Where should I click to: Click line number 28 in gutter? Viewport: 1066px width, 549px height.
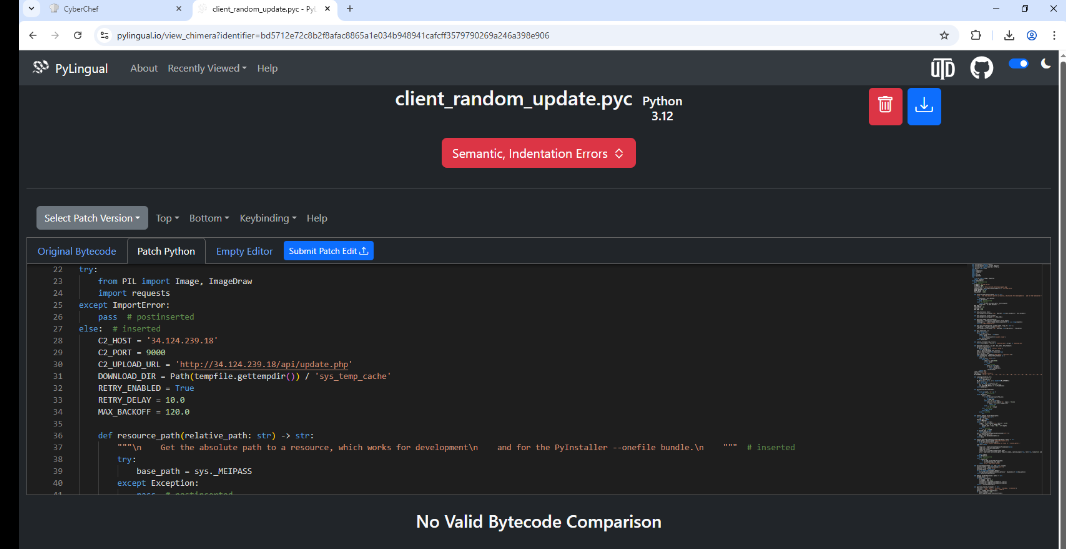57,340
